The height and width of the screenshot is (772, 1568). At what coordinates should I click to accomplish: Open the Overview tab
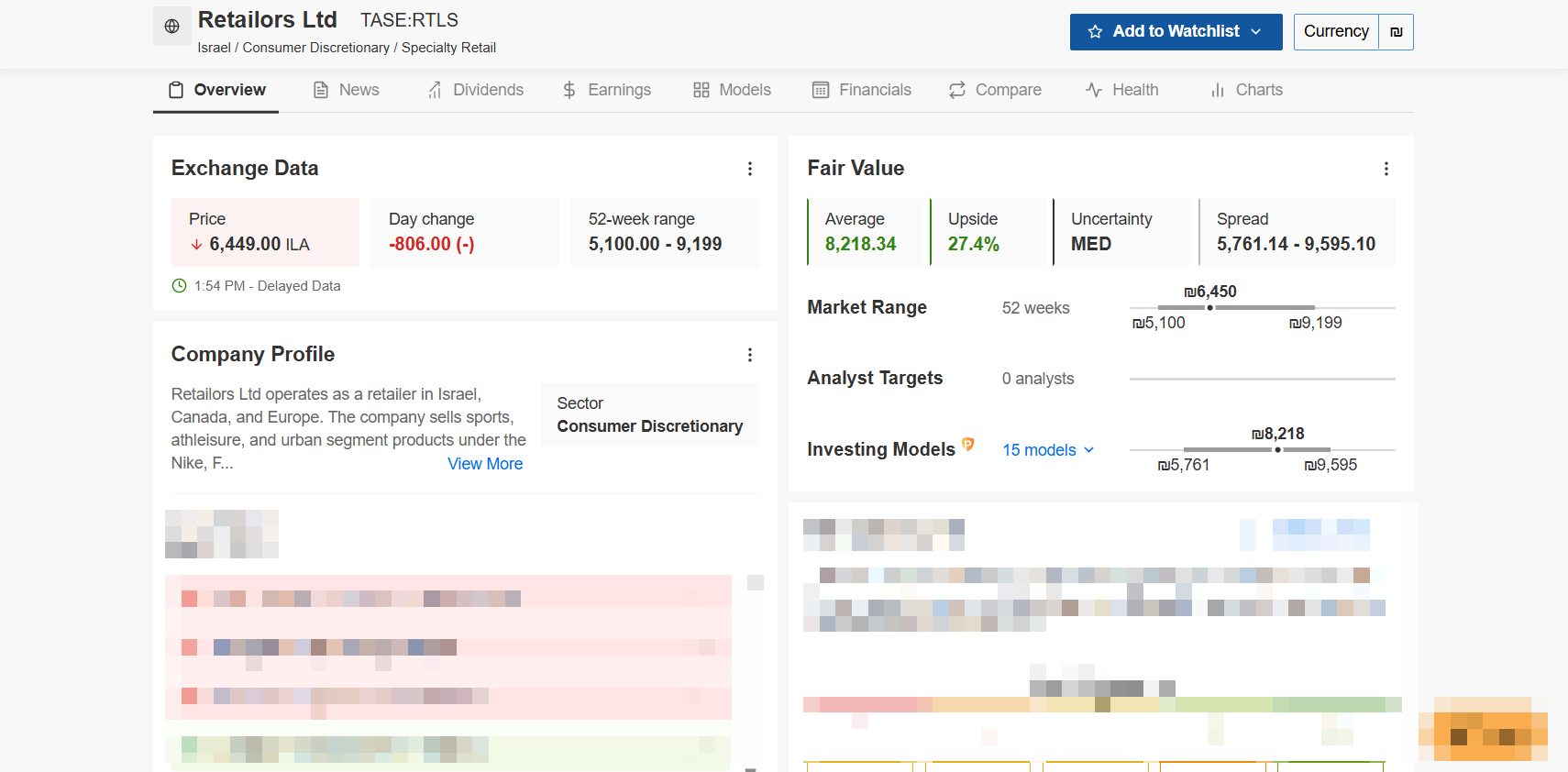pos(216,90)
